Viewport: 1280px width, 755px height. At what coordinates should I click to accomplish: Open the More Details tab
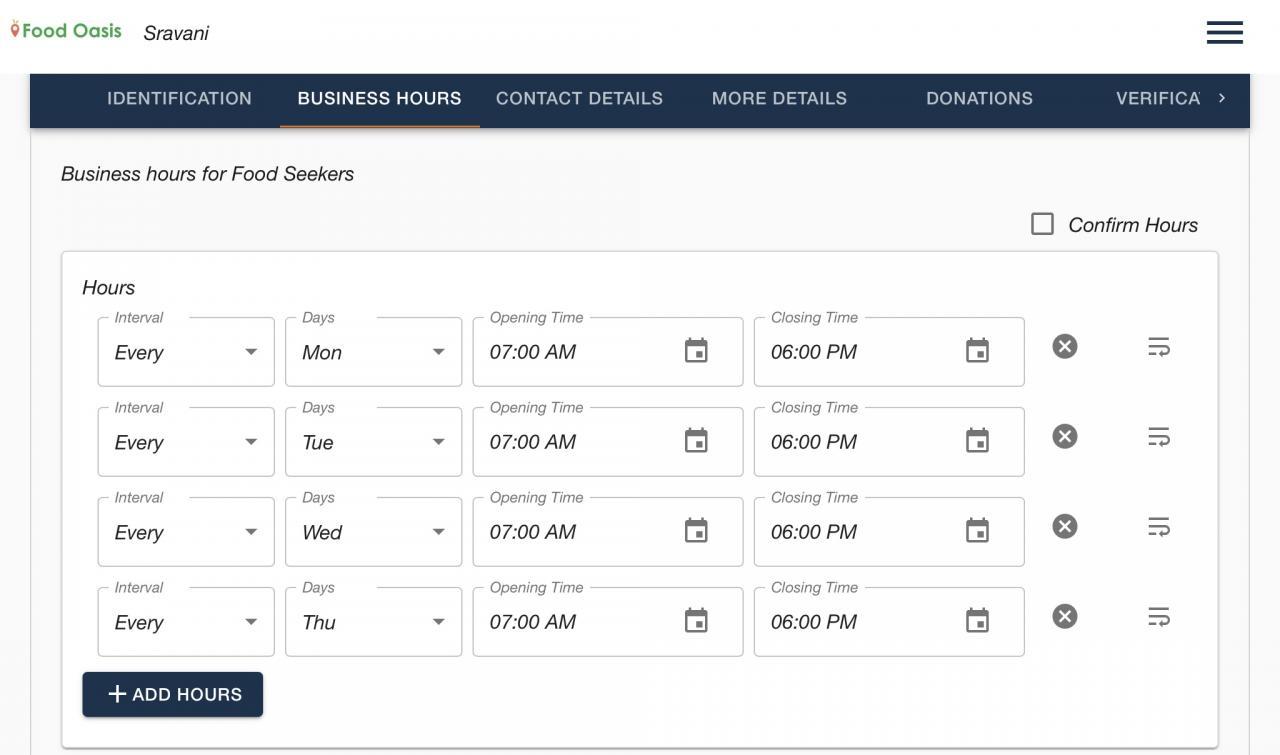(780, 99)
